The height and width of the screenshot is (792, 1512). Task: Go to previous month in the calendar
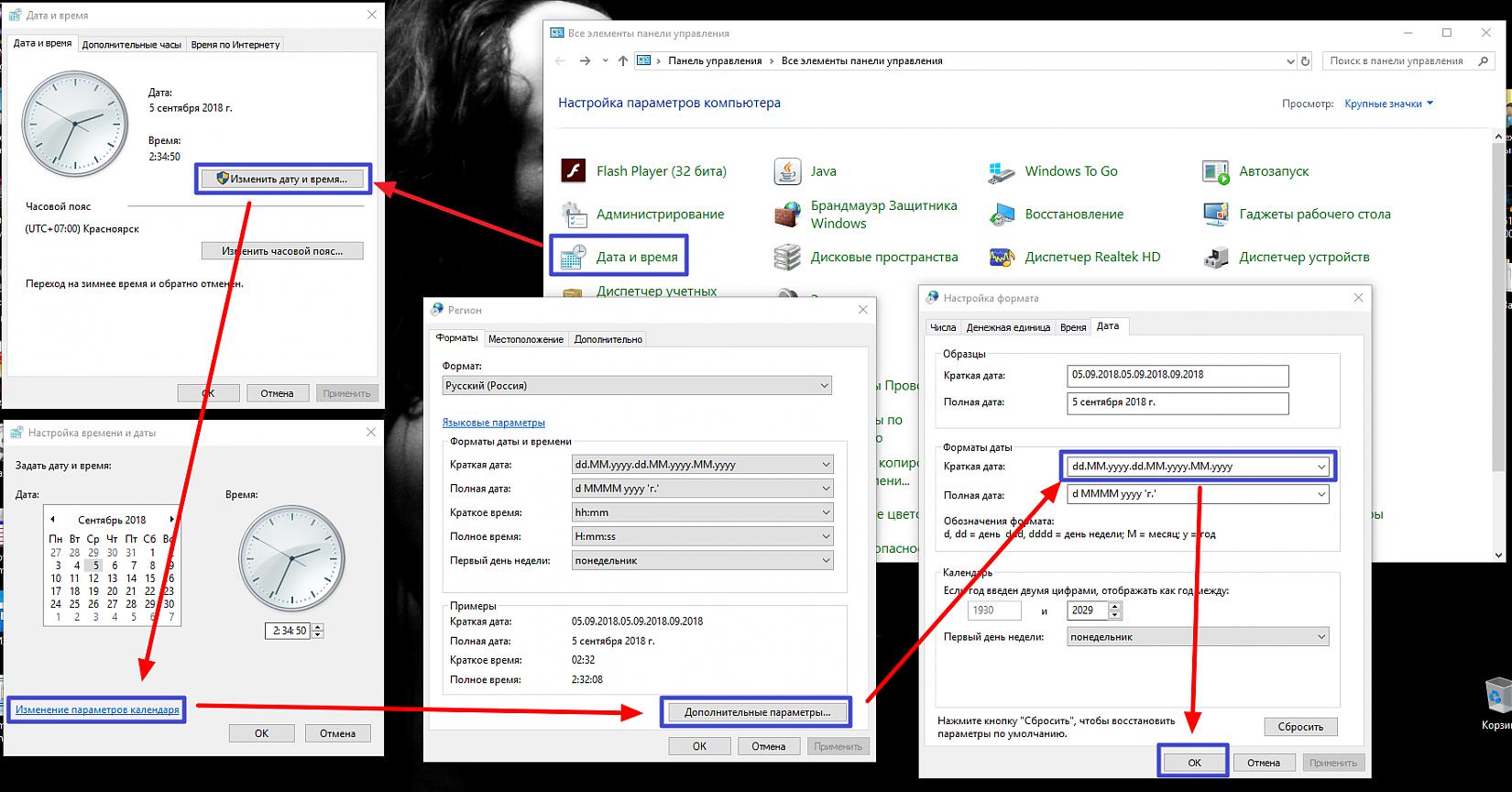pos(52,520)
